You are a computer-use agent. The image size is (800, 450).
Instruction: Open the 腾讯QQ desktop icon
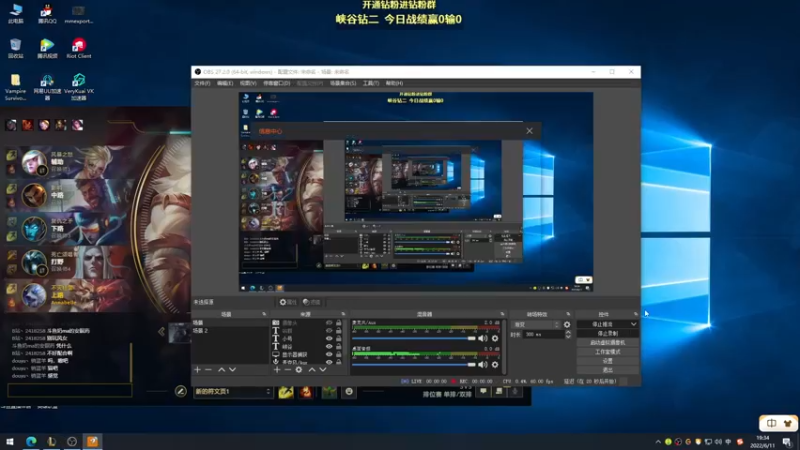pyautogui.click(x=47, y=14)
